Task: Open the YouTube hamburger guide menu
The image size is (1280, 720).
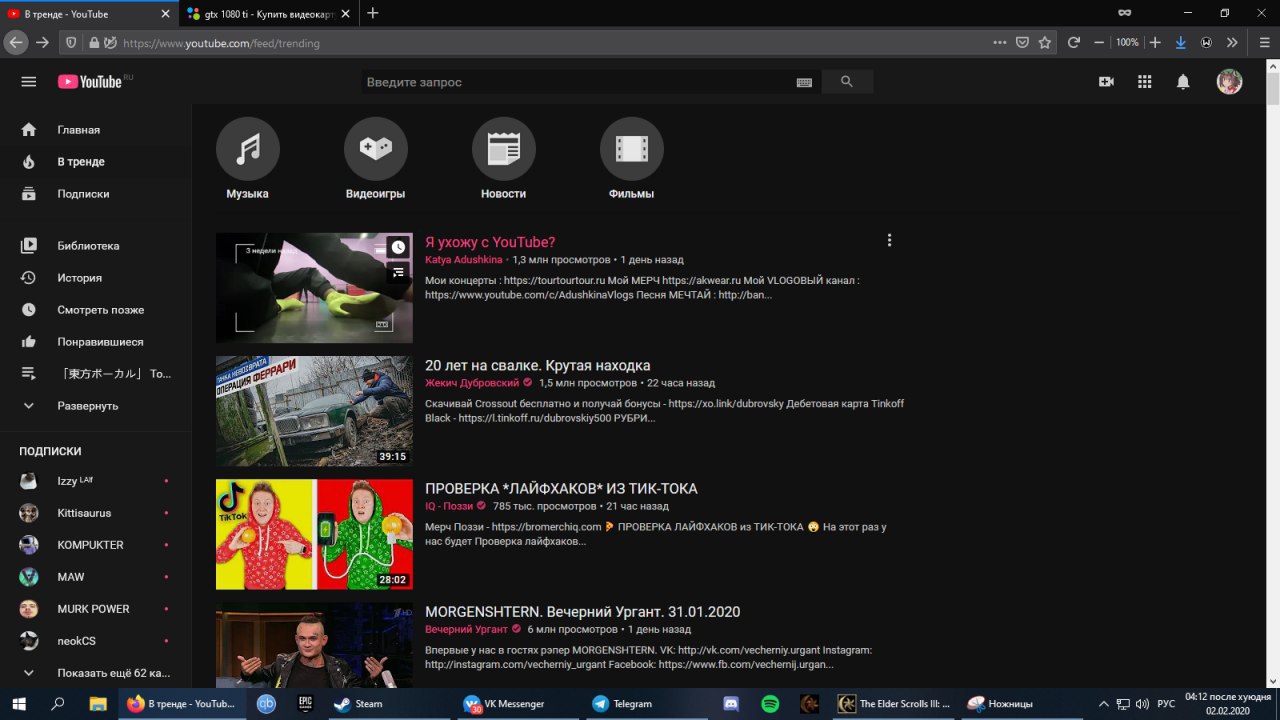Action: tap(28, 82)
